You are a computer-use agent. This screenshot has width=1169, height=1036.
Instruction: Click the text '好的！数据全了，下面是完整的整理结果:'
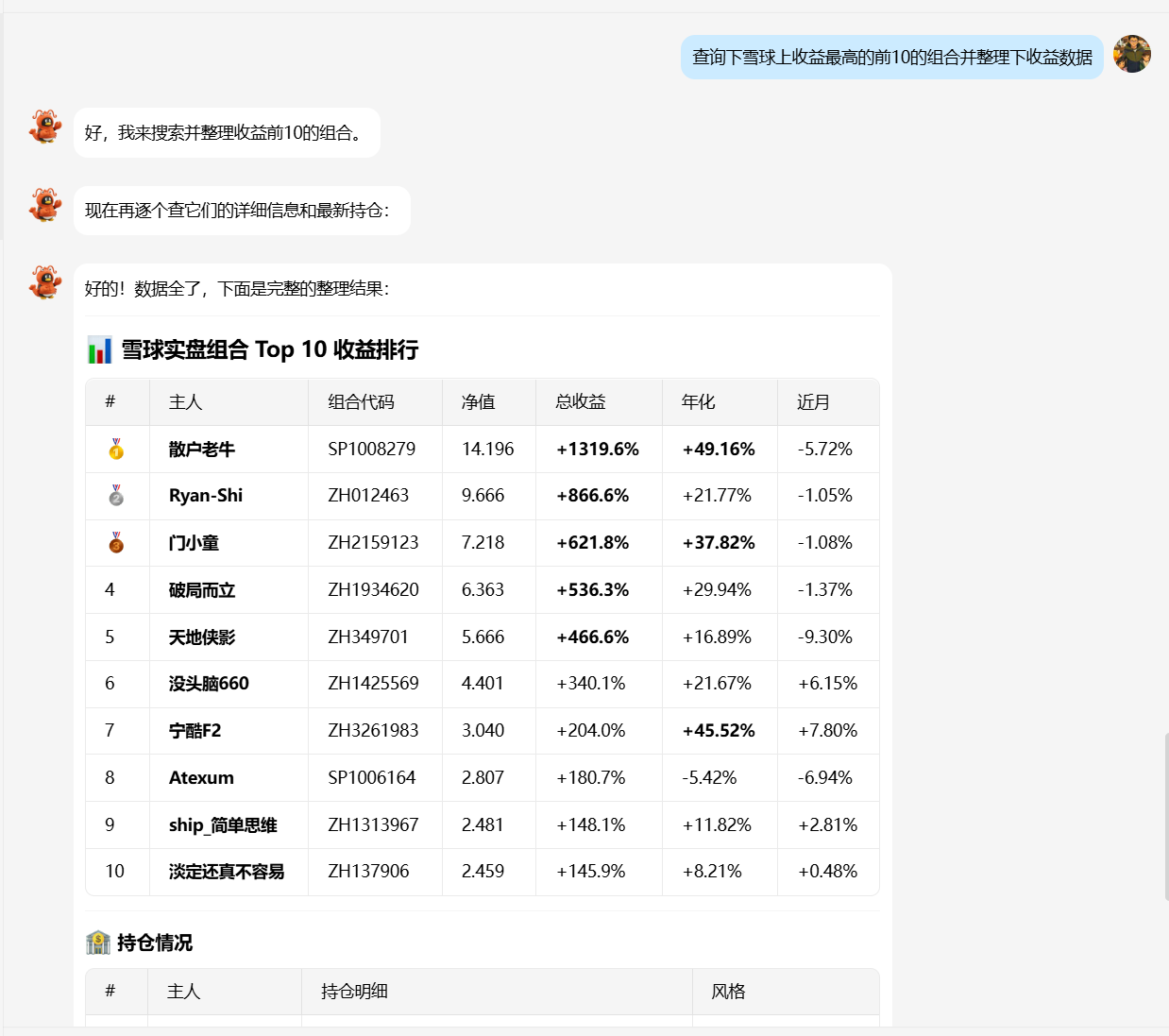[237, 289]
